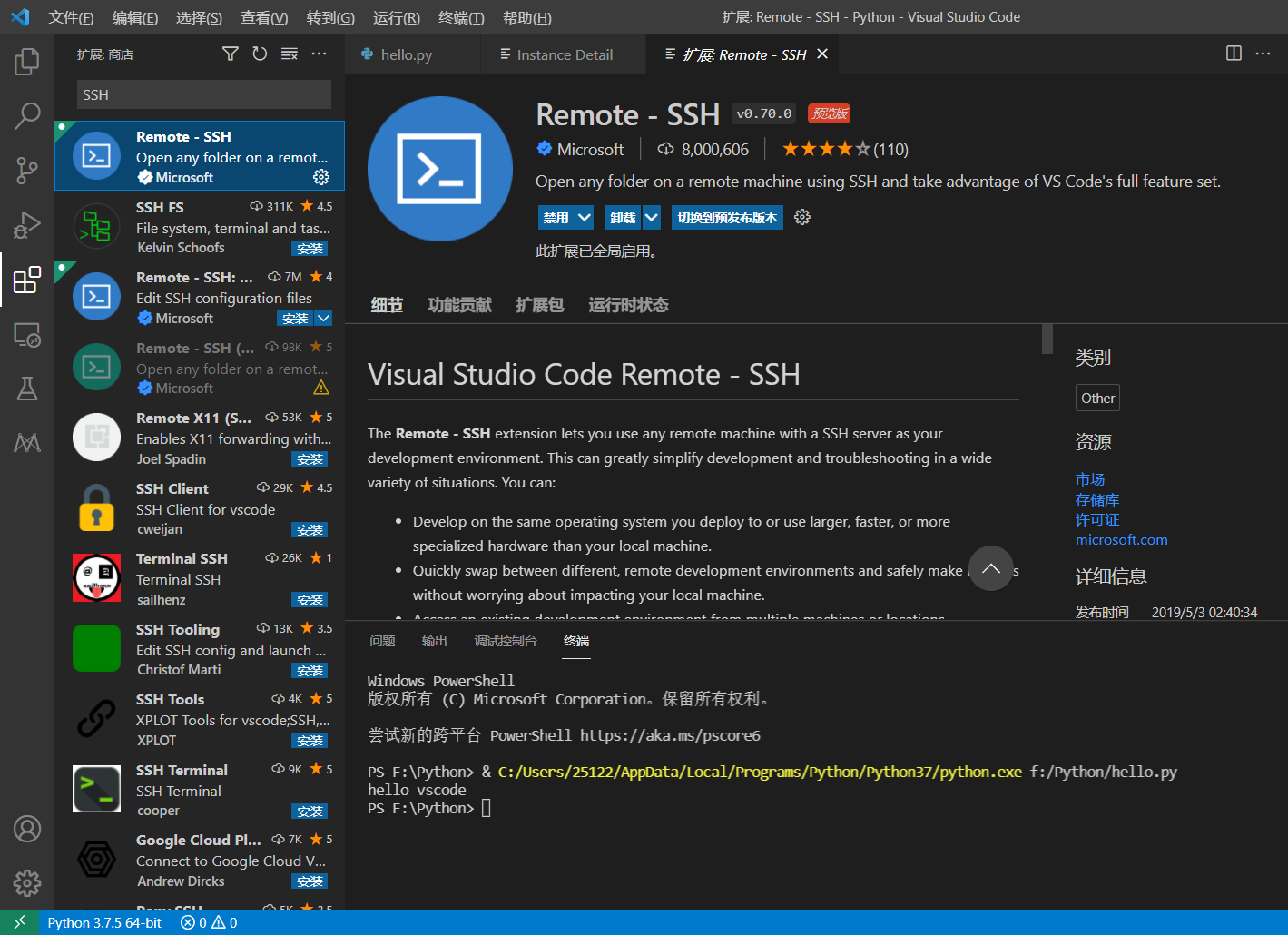The image size is (1288, 935).
Task: Open the Selection (选择) menu
Action: [200, 17]
